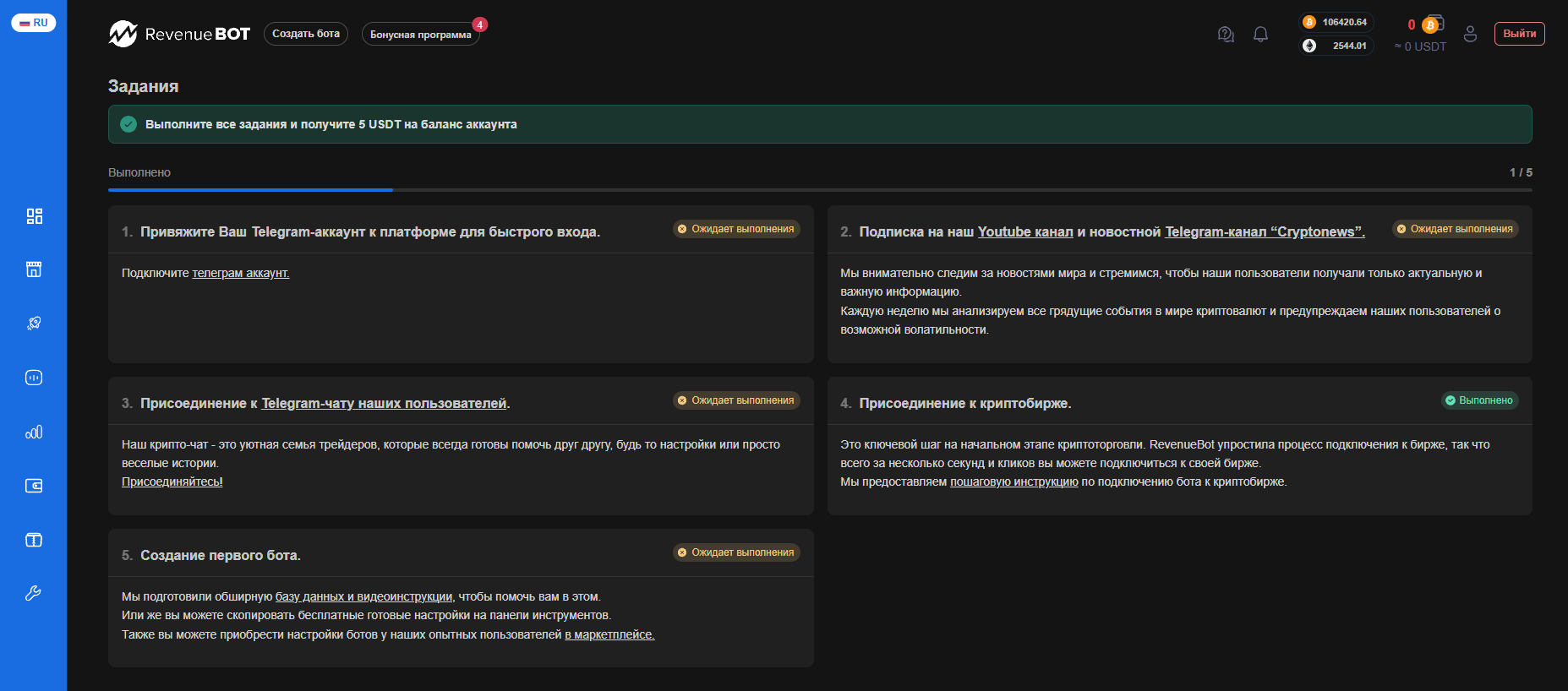Click the red 0 balance number
The image size is (1568, 691).
point(1412,24)
